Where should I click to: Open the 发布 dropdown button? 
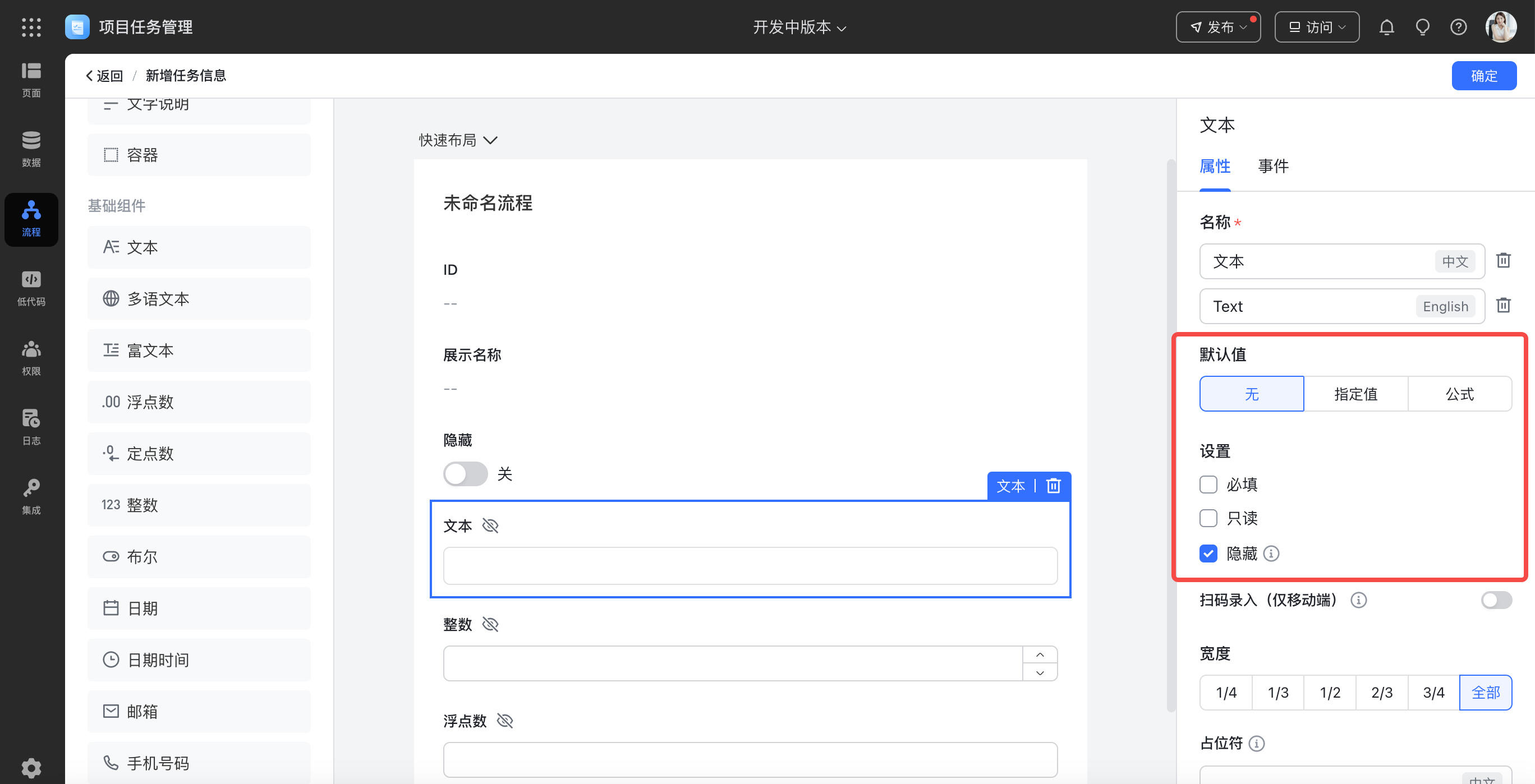[x=1218, y=27]
